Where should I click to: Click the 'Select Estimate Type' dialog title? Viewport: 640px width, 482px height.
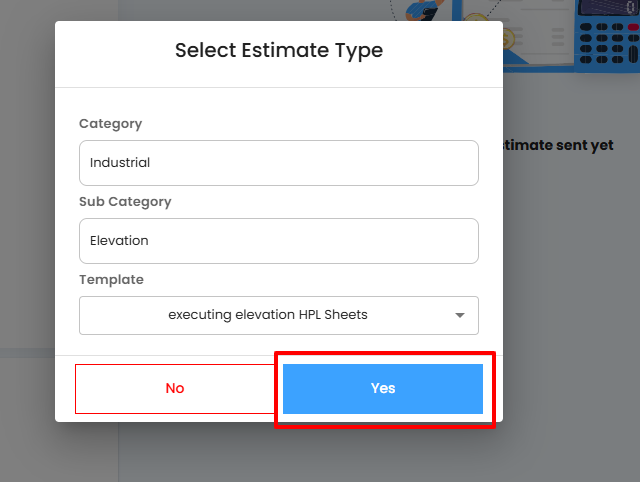point(279,50)
